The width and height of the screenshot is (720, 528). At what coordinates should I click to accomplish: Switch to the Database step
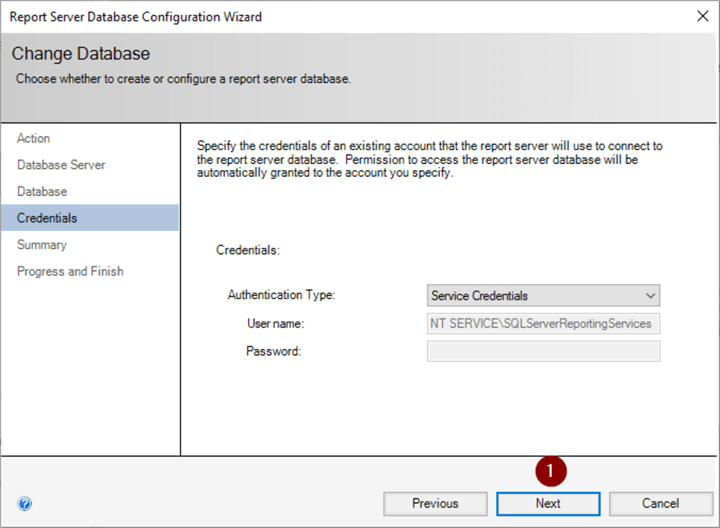pyautogui.click(x=42, y=191)
